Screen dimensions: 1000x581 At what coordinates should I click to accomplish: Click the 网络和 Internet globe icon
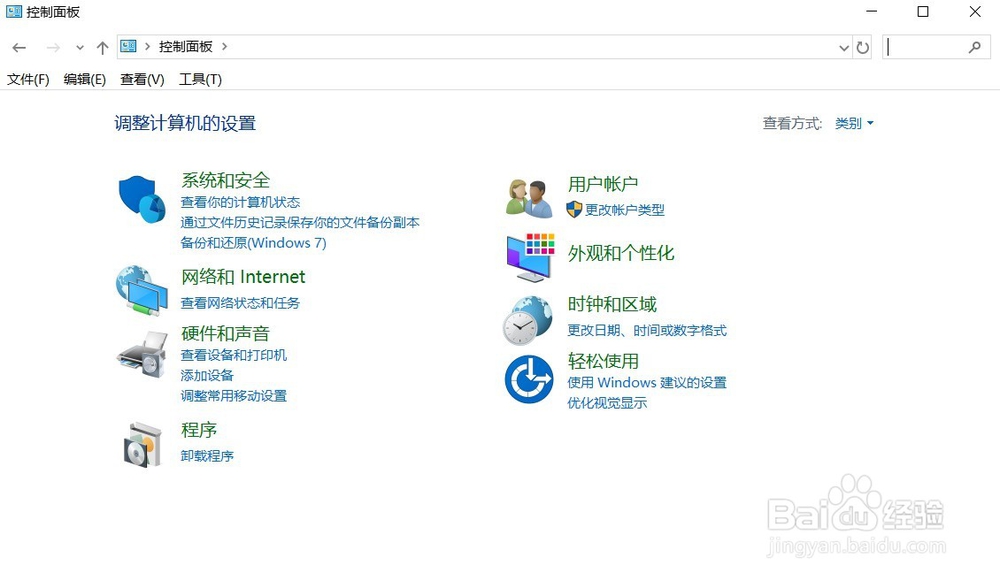pos(141,290)
